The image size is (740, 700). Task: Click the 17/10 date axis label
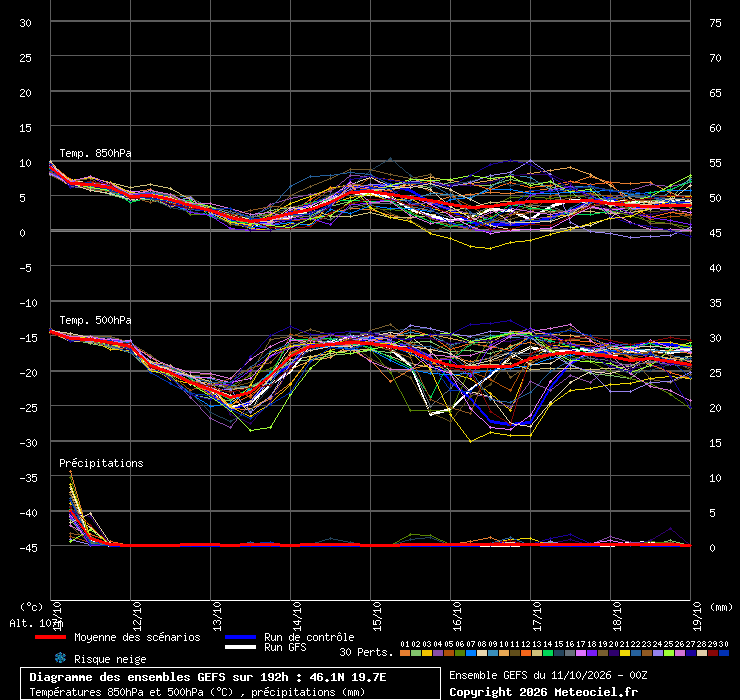[537, 616]
